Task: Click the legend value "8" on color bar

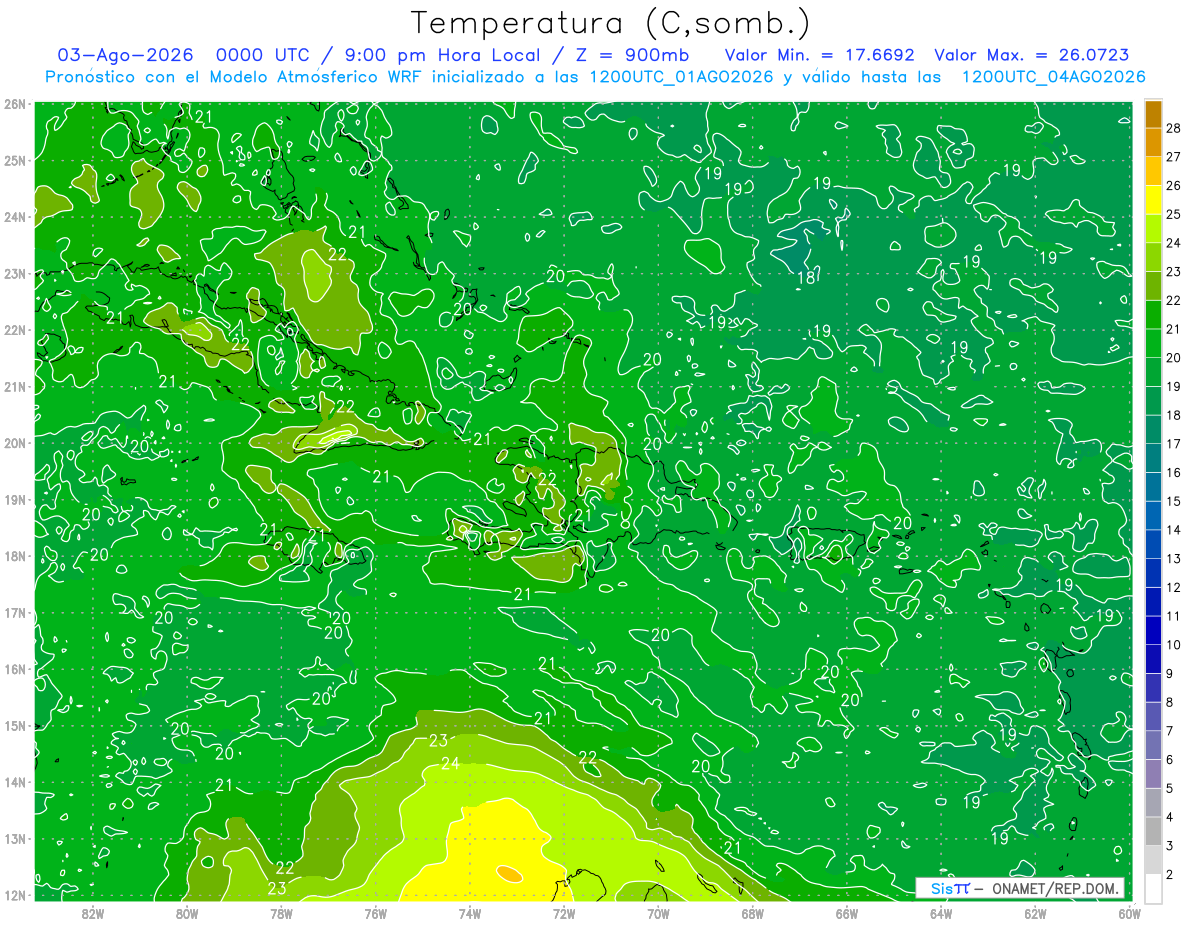Action: coord(1171,702)
